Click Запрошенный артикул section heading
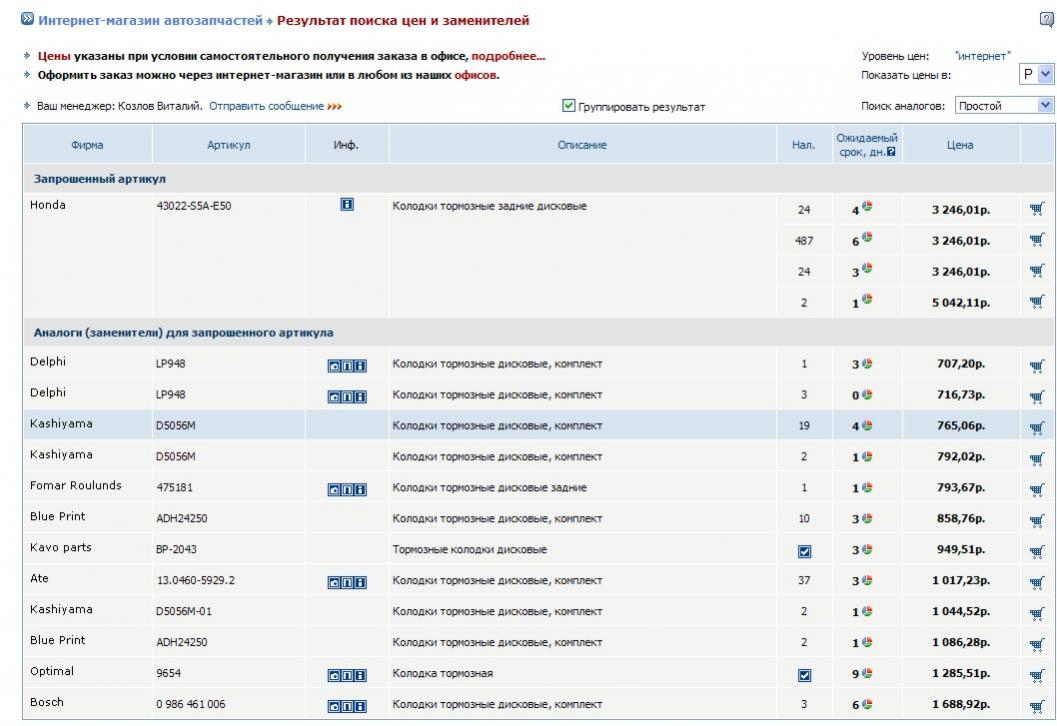The image size is (1057, 726). point(100,179)
